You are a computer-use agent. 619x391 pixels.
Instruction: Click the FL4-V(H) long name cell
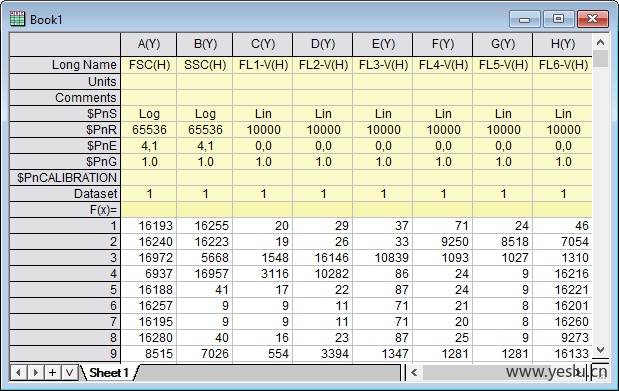tap(443, 65)
